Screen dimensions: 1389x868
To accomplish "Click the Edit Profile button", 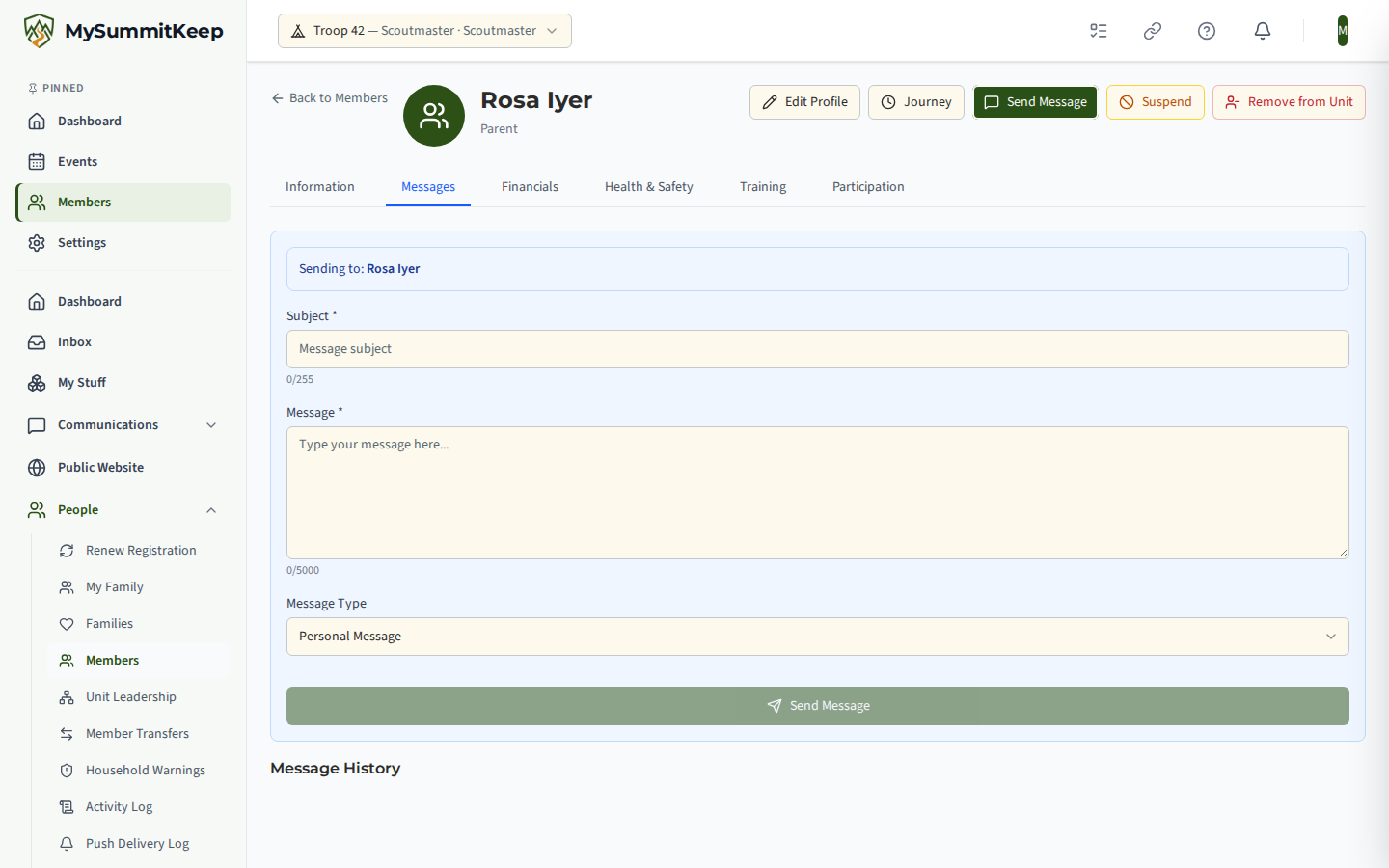I will coord(804,102).
